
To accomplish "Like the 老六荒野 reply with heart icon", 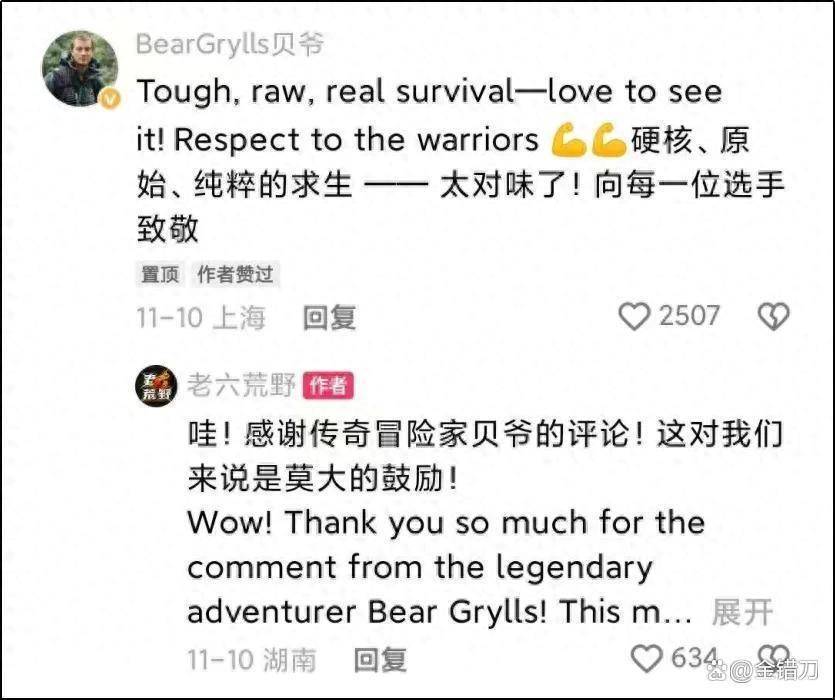I will [646, 658].
